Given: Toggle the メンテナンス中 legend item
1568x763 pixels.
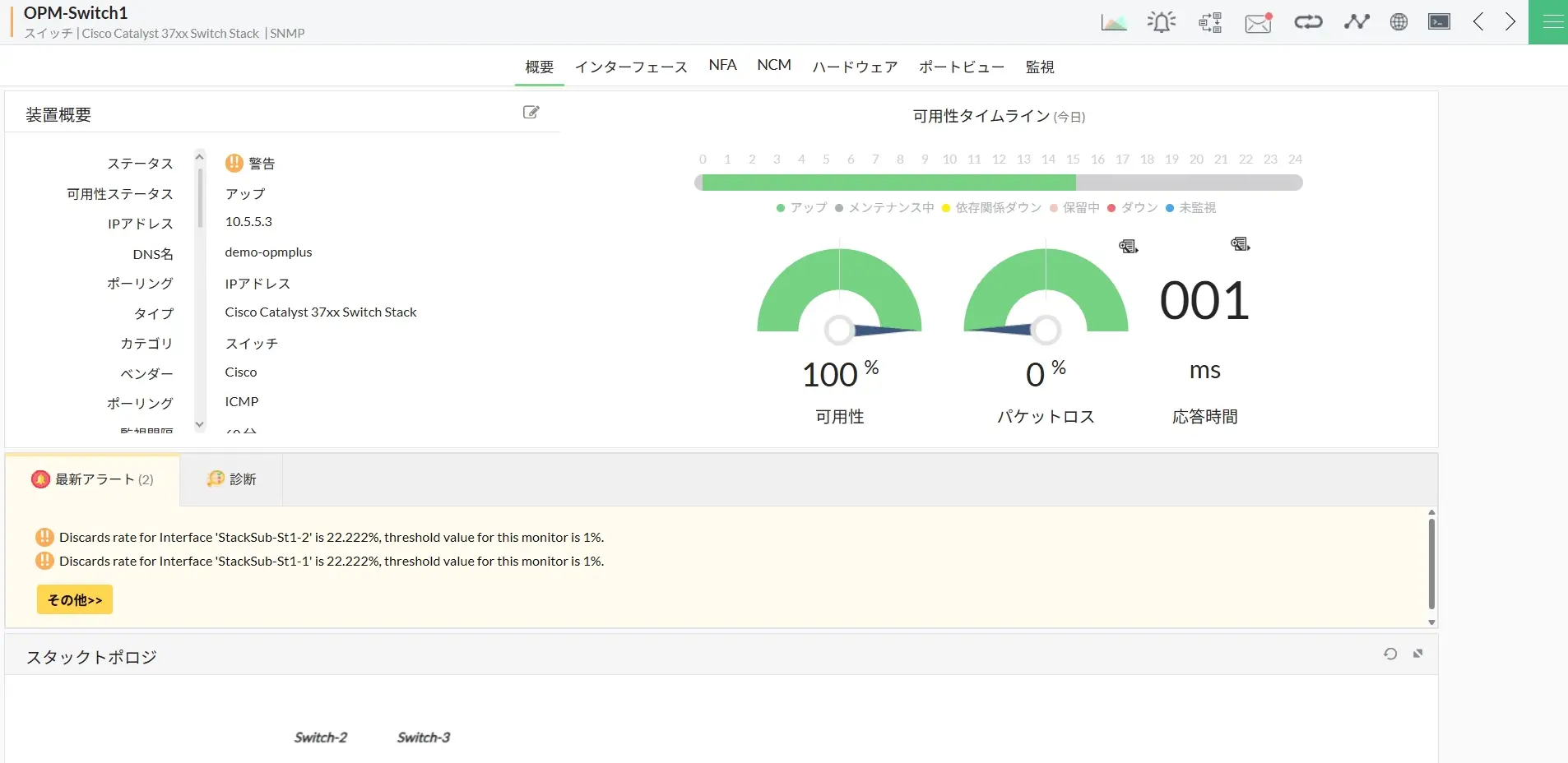Looking at the screenshot, I should (884, 208).
